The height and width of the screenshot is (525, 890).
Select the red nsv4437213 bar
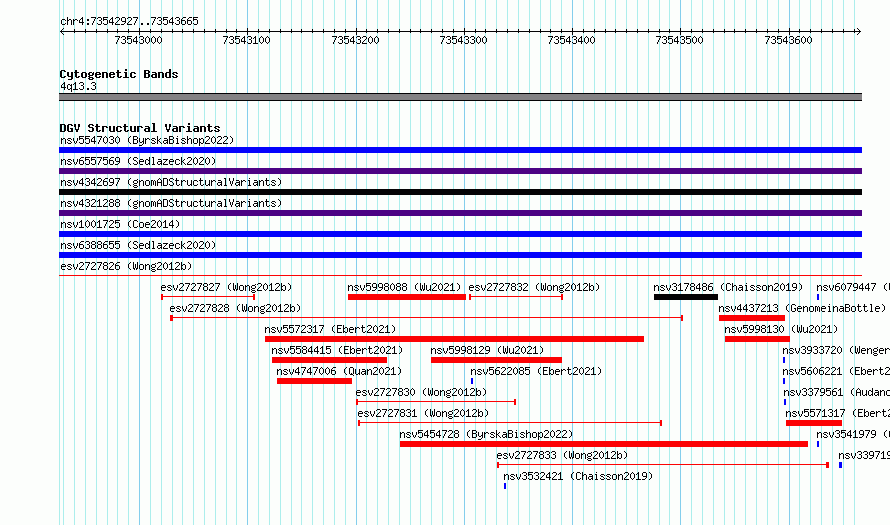tap(752, 318)
